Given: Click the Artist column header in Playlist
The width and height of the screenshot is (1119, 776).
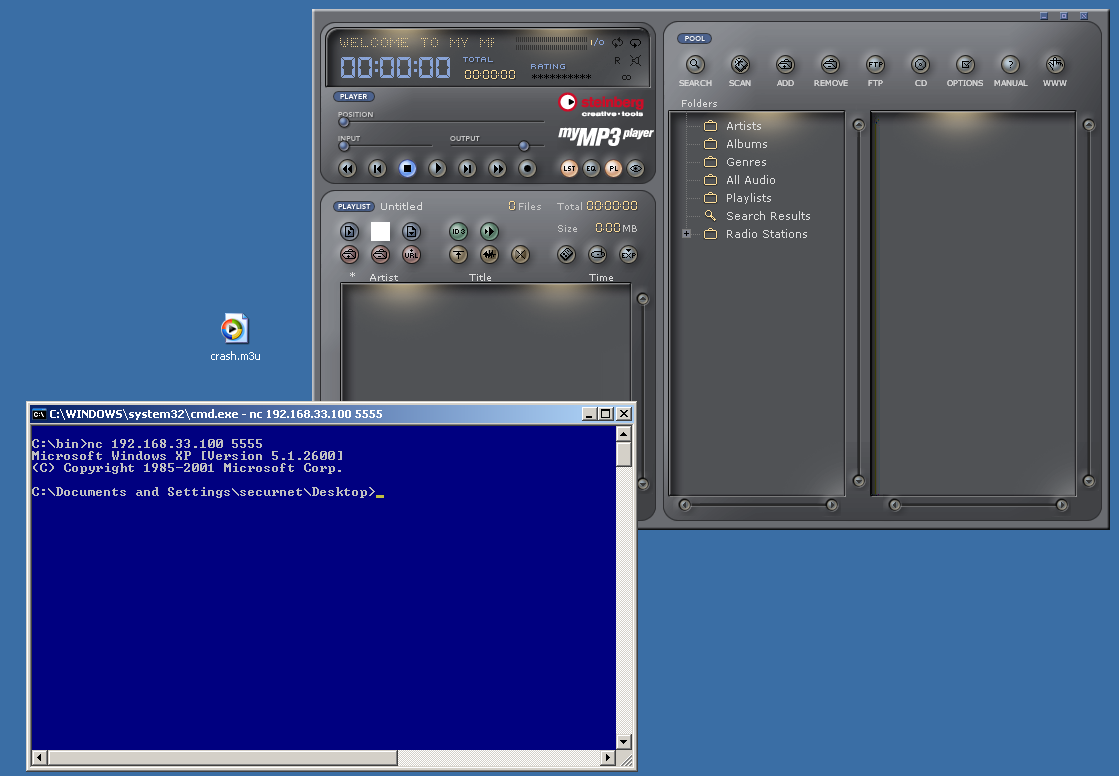Looking at the screenshot, I should click(383, 277).
